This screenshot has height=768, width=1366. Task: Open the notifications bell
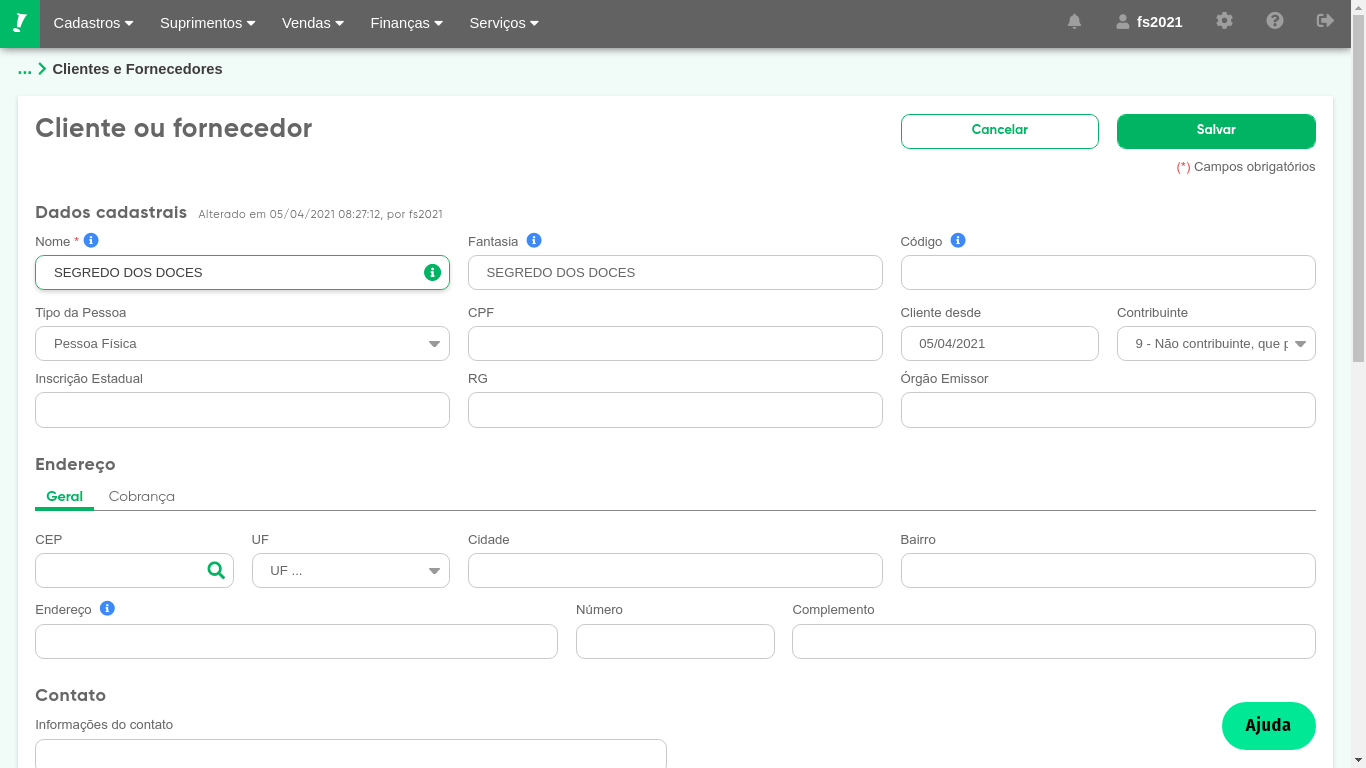point(1074,21)
